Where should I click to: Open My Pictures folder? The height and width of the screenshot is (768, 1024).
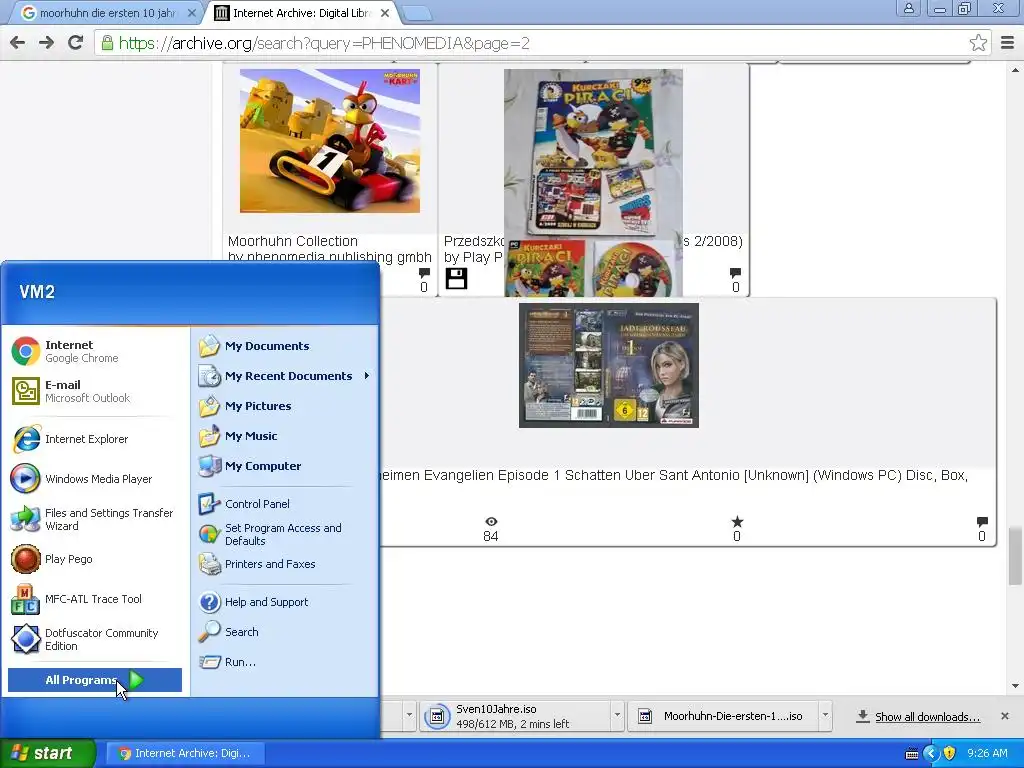point(285,406)
